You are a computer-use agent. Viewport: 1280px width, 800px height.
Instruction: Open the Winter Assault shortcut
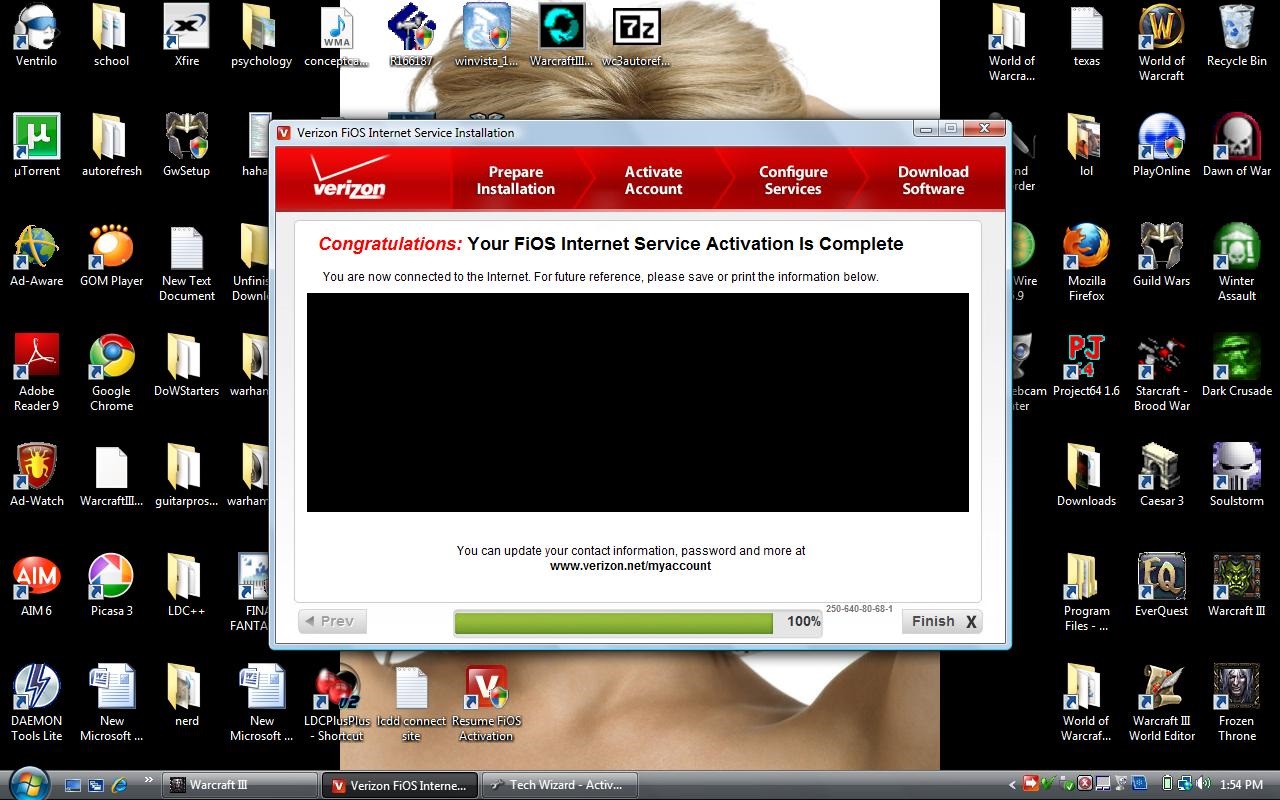point(1236,263)
